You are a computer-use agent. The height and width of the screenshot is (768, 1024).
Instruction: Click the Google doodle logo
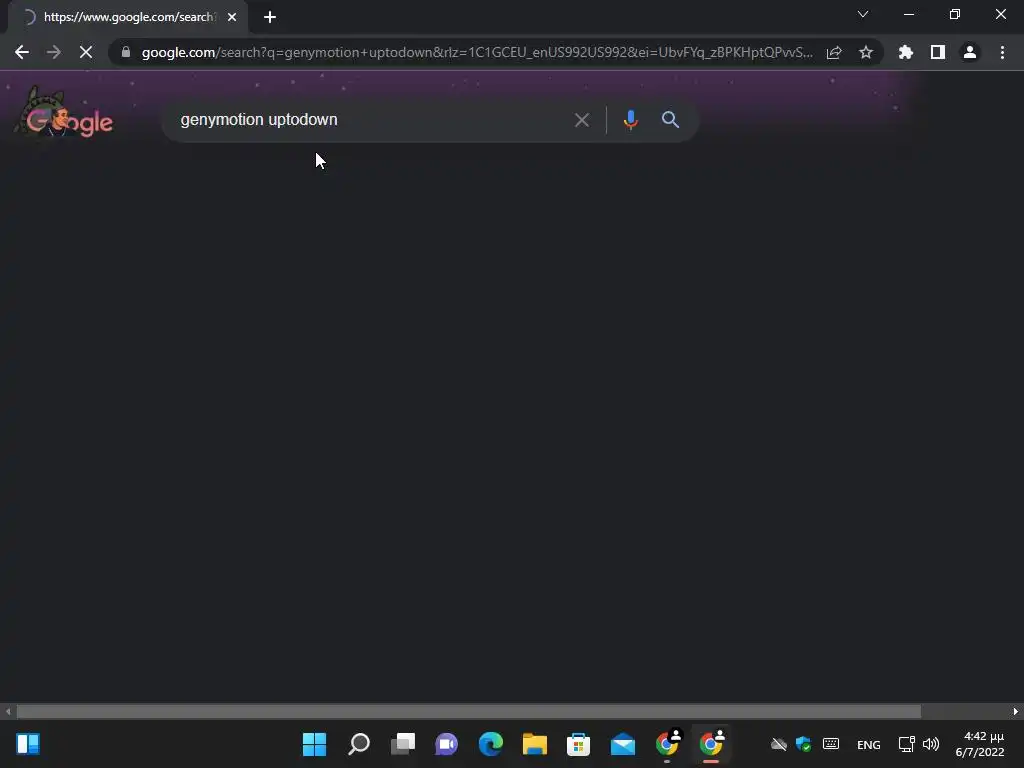(x=64, y=114)
